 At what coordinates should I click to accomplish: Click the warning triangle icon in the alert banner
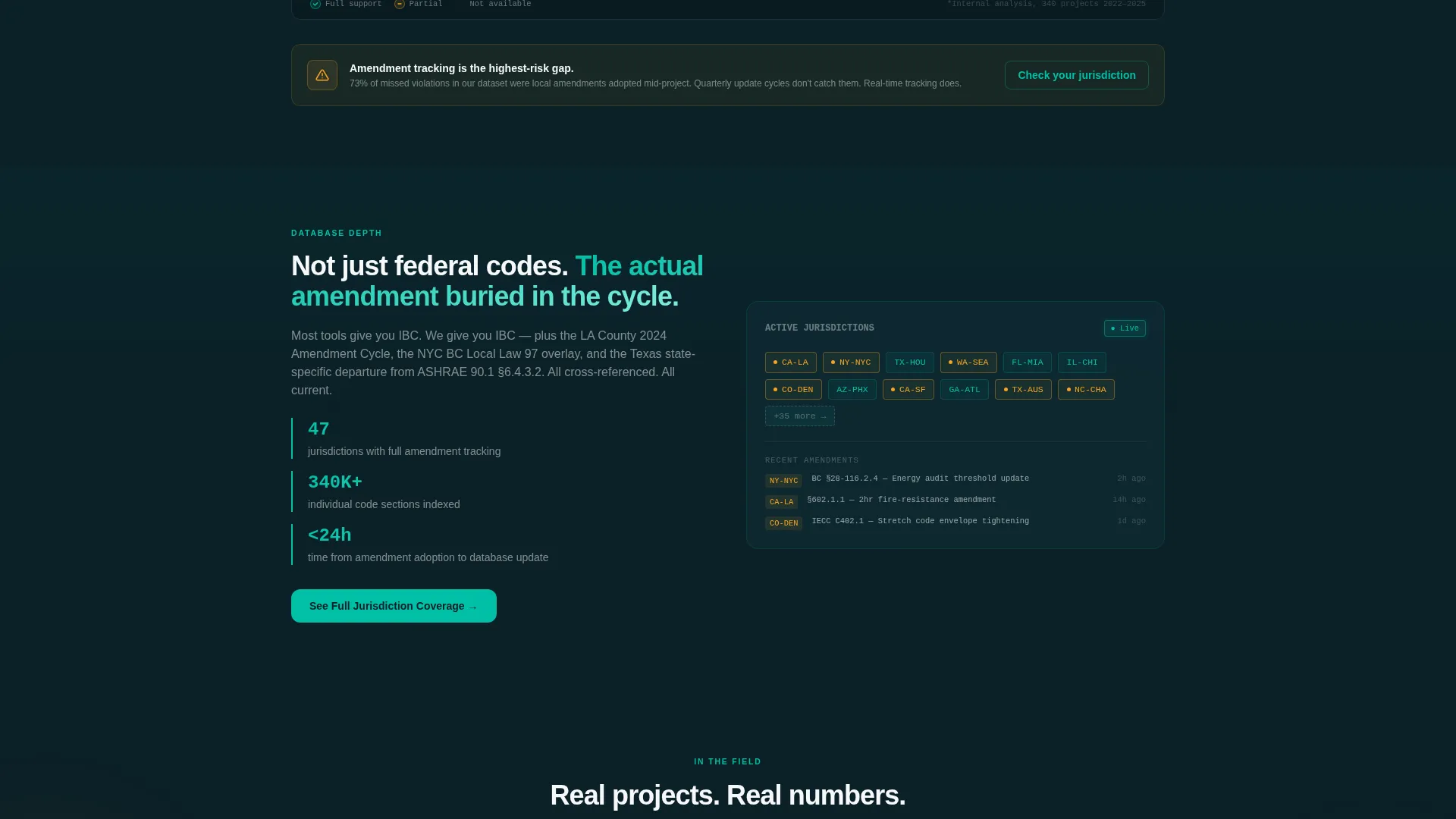(322, 75)
